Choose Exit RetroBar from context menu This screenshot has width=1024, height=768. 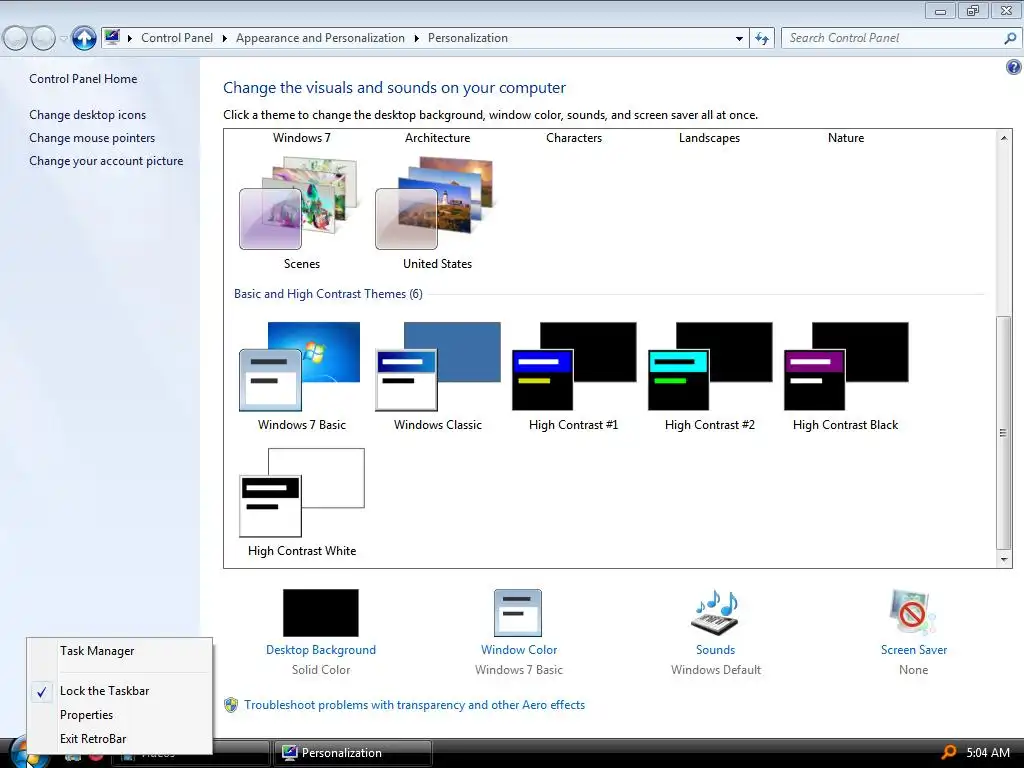(x=120, y=739)
